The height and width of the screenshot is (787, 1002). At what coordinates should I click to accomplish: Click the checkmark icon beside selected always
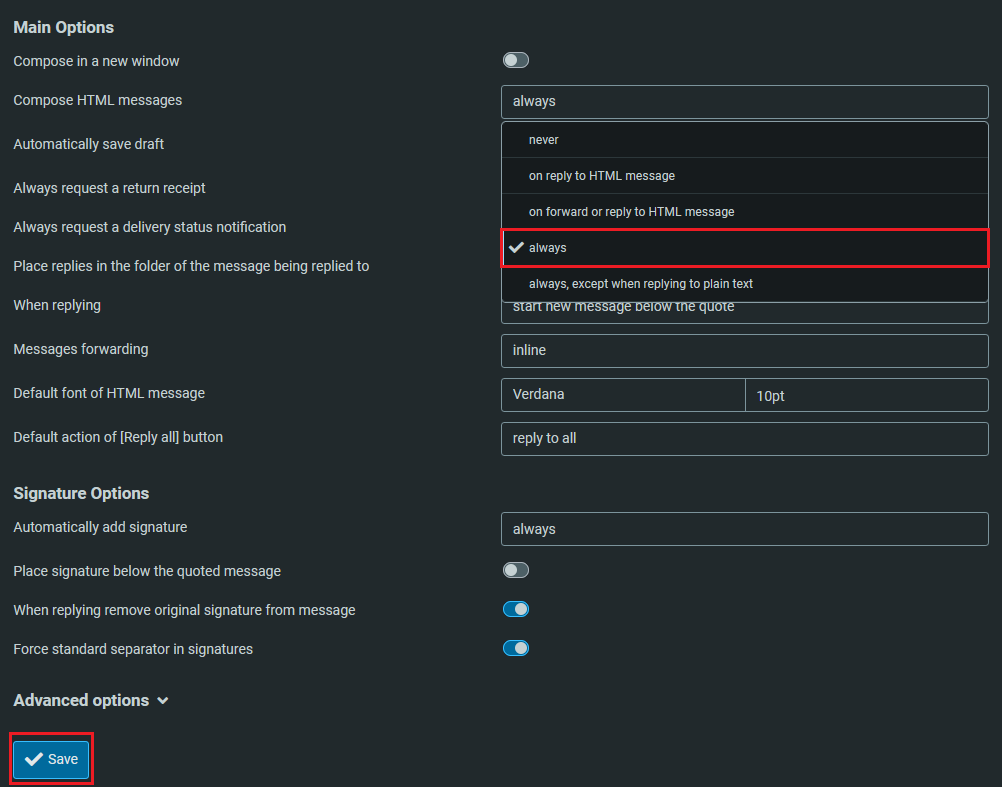click(x=516, y=248)
